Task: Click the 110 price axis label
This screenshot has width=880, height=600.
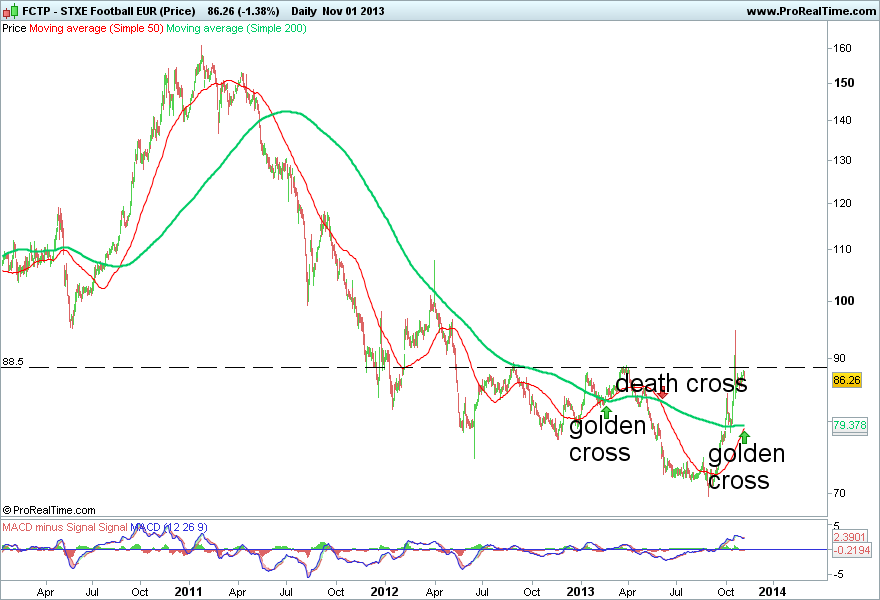Action: click(842, 249)
